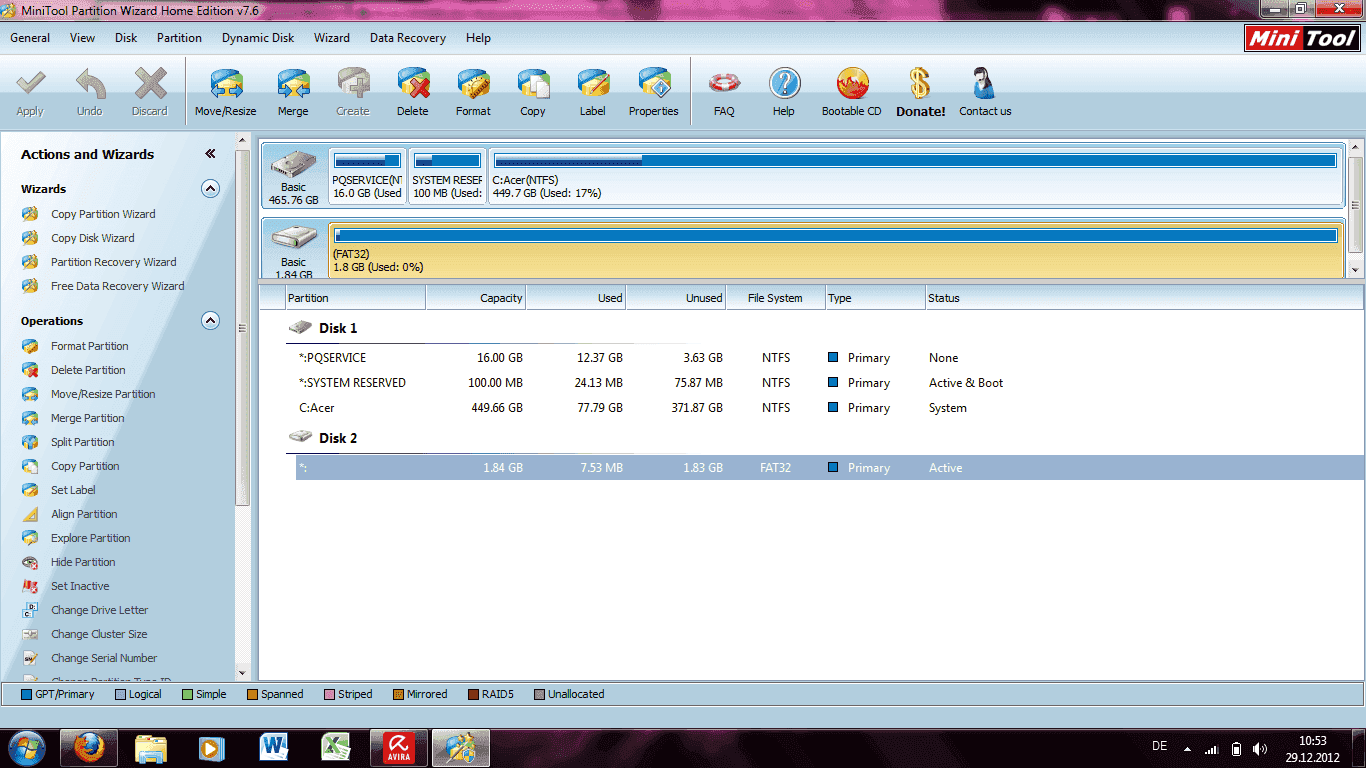Open Windows Explorer from taskbar
The image size is (1366, 768).
click(x=151, y=747)
